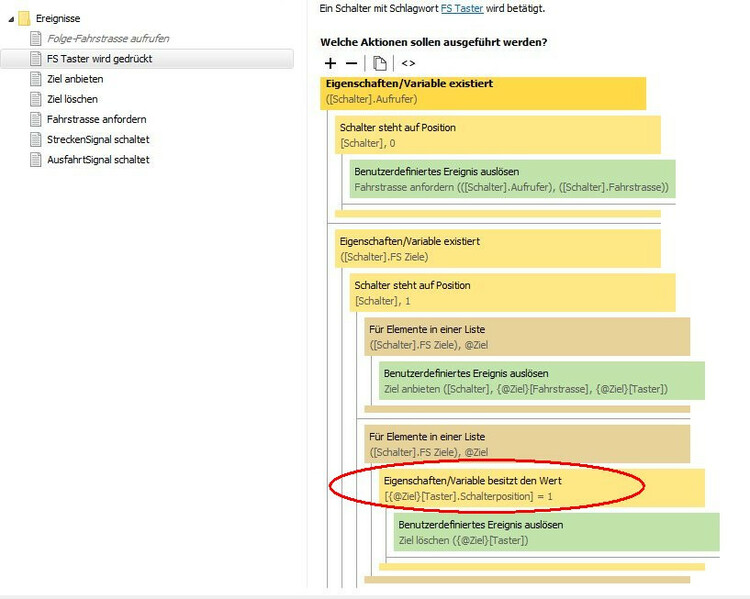The height and width of the screenshot is (599, 750).
Task: Click the Ereignisse folder icon
Action: pyautogui.click(x=24, y=19)
